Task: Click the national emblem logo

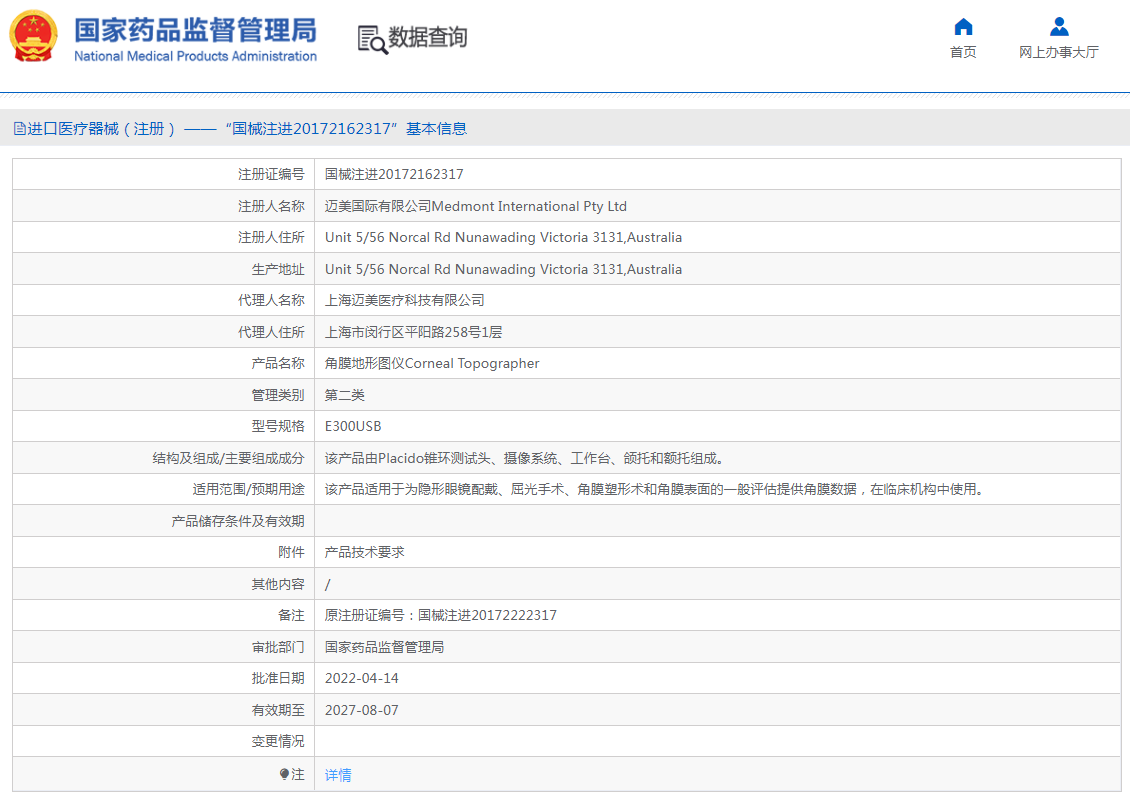Action: tap(33, 36)
